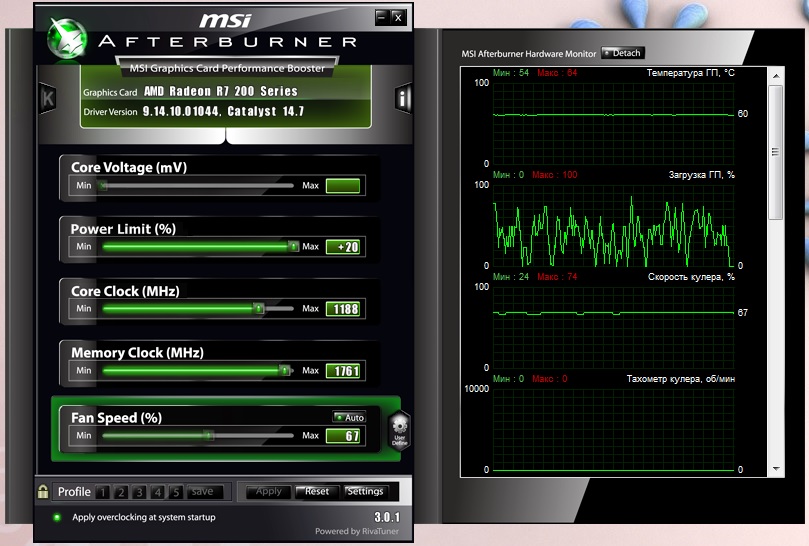The width and height of the screenshot is (809, 546).
Task: Click the hardware monitor scrollbar thumb
Action: (775, 152)
